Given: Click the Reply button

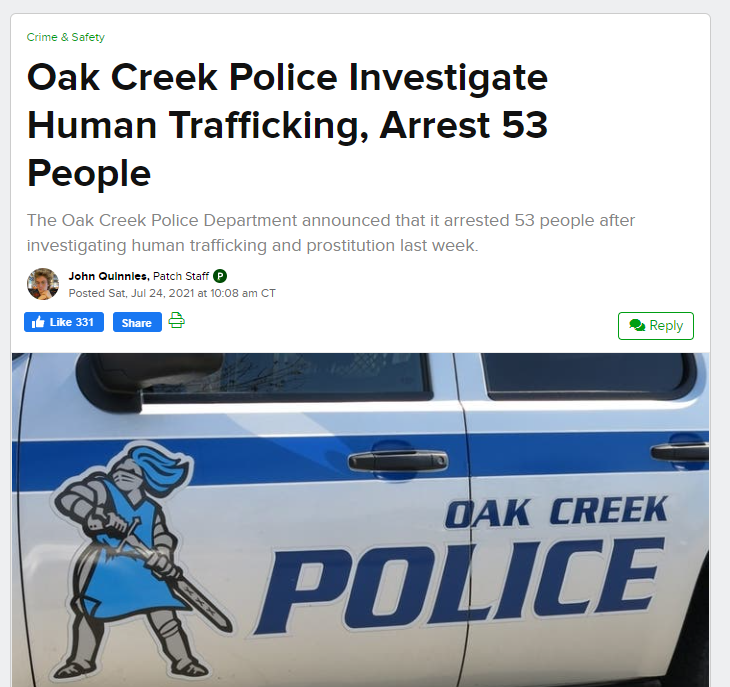Looking at the screenshot, I should [x=656, y=326].
